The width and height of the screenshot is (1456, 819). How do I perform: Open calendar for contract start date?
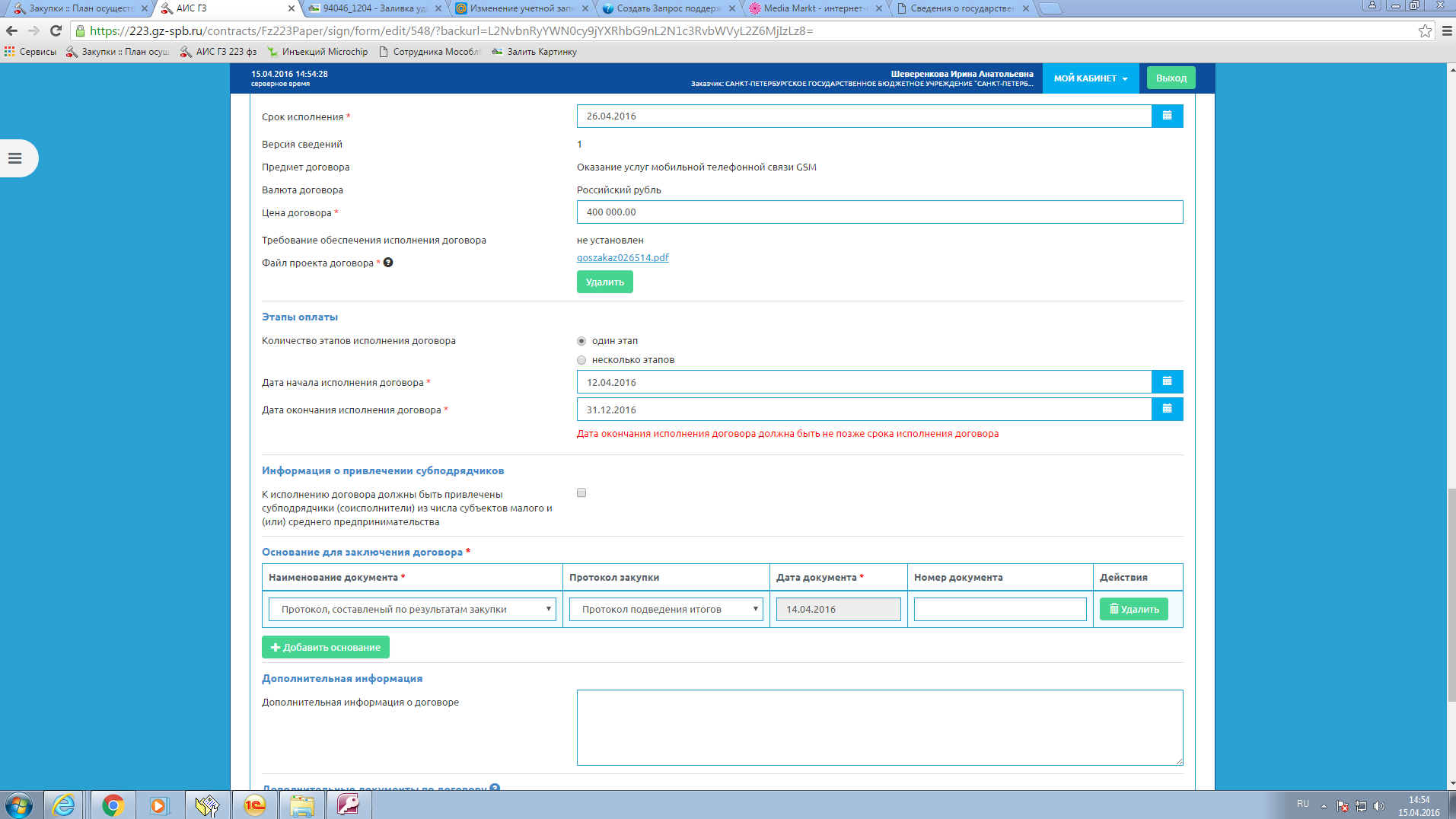point(1167,381)
